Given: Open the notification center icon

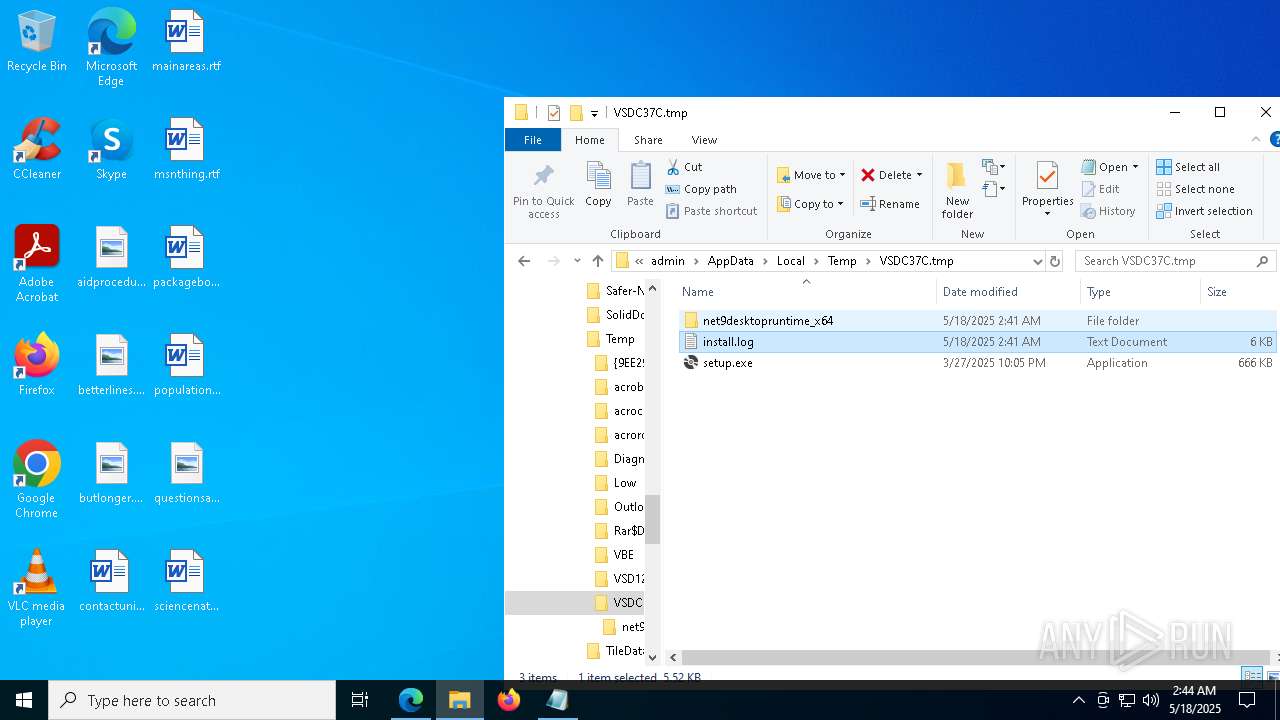Looking at the screenshot, I should click(1247, 700).
